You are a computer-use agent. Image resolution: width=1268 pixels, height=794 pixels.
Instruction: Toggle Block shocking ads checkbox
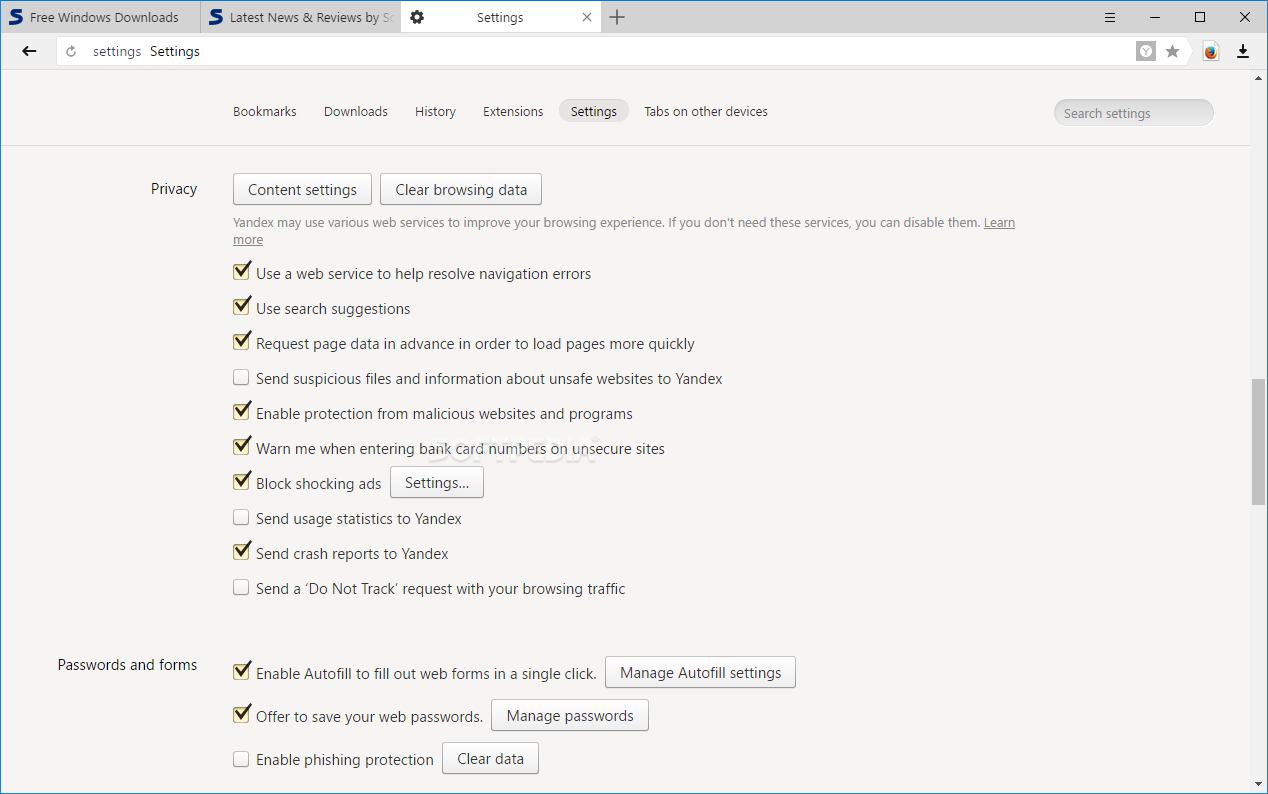click(x=241, y=482)
